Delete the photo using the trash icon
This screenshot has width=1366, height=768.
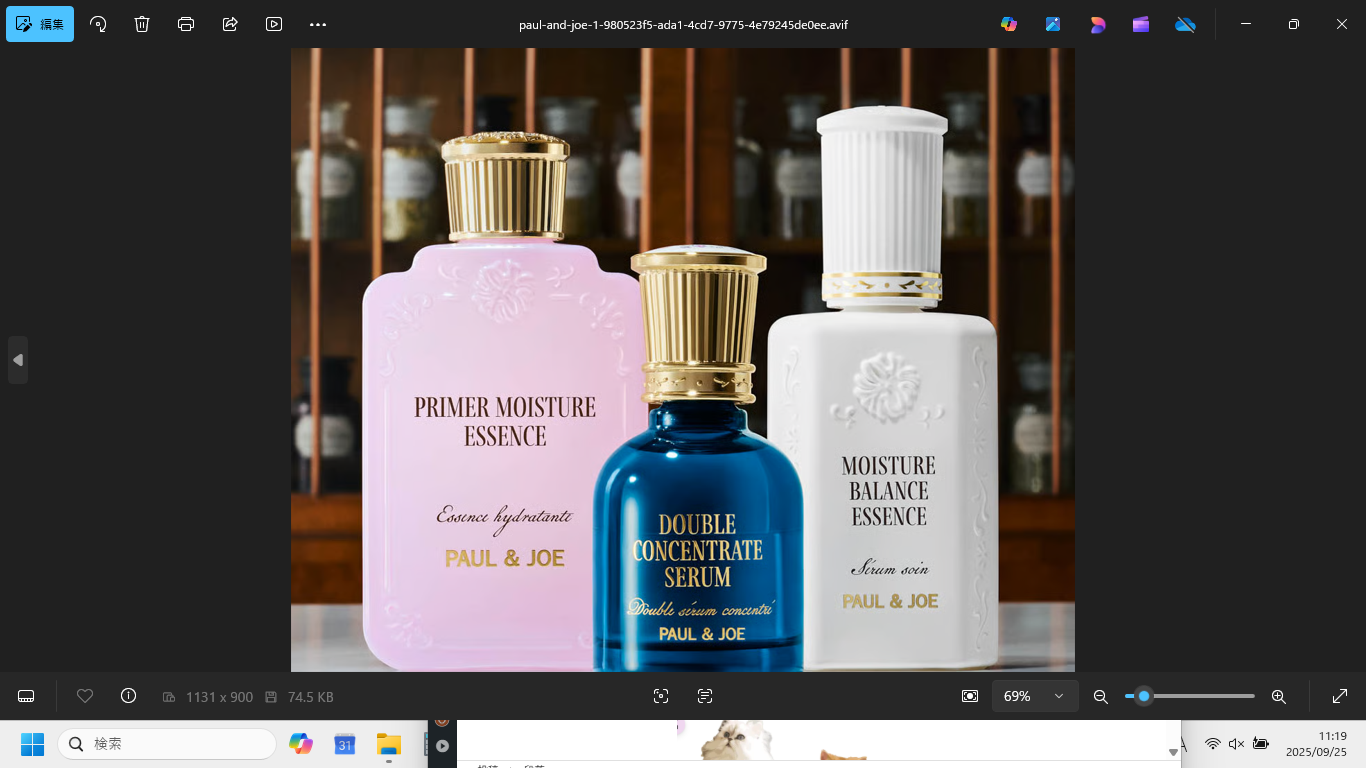(x=142, y=24)
